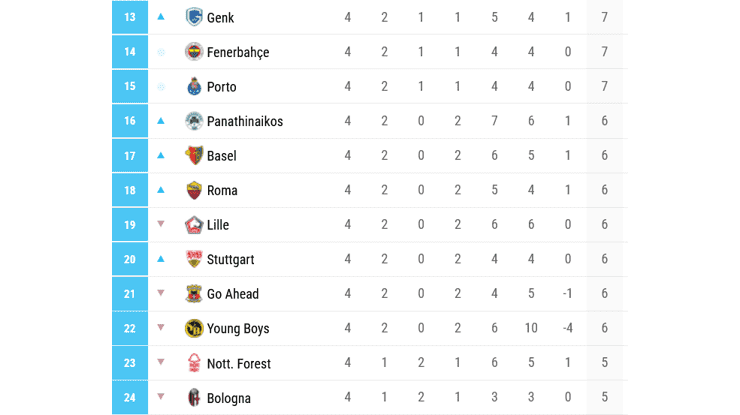Click the Go Ahead club crest
Viewport: 740px width, 415px height.
[x=194, y=294]
